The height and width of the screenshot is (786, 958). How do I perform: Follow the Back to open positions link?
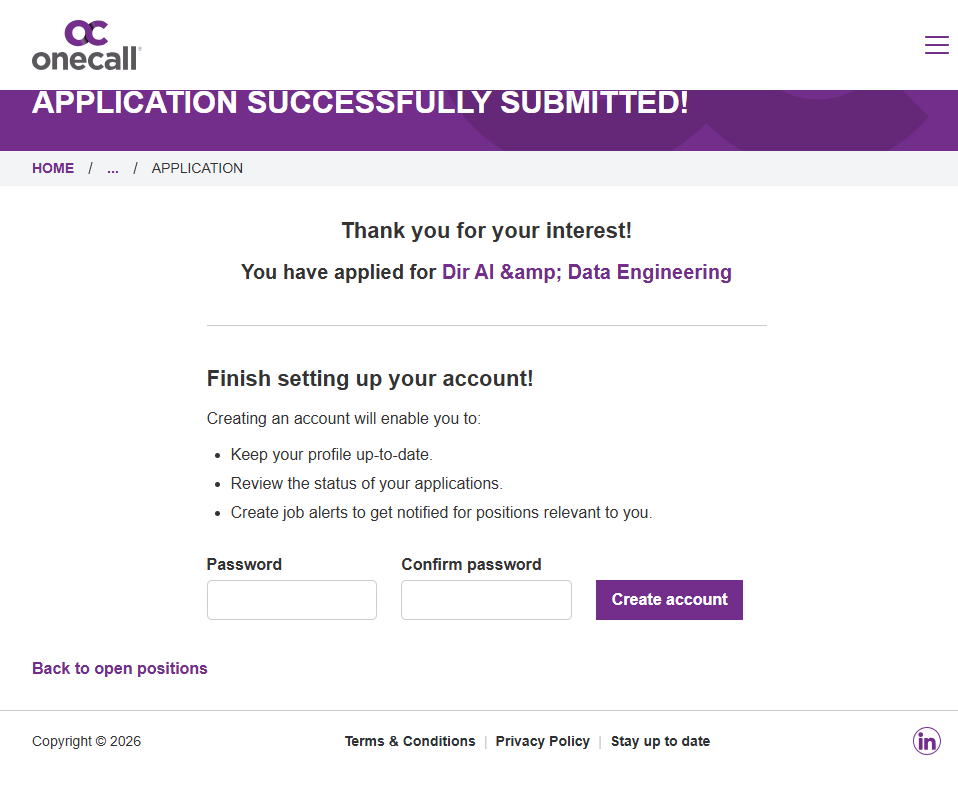click(120, 668)
